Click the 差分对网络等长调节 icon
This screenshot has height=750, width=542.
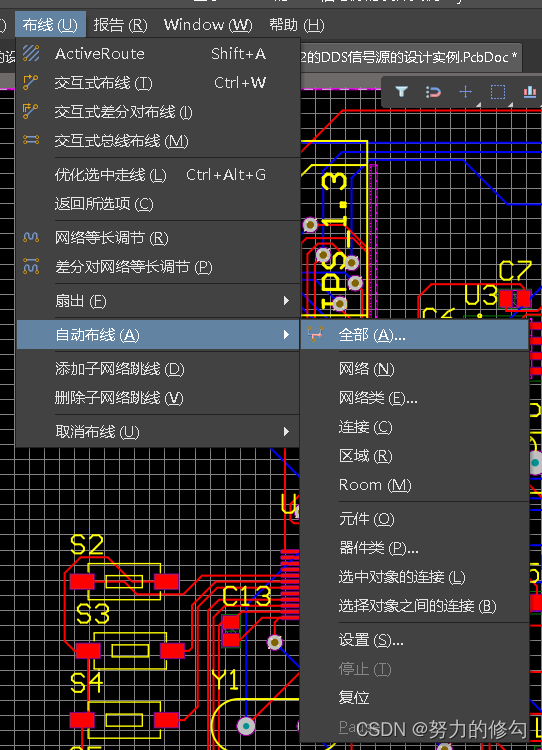tap(31, 266)
